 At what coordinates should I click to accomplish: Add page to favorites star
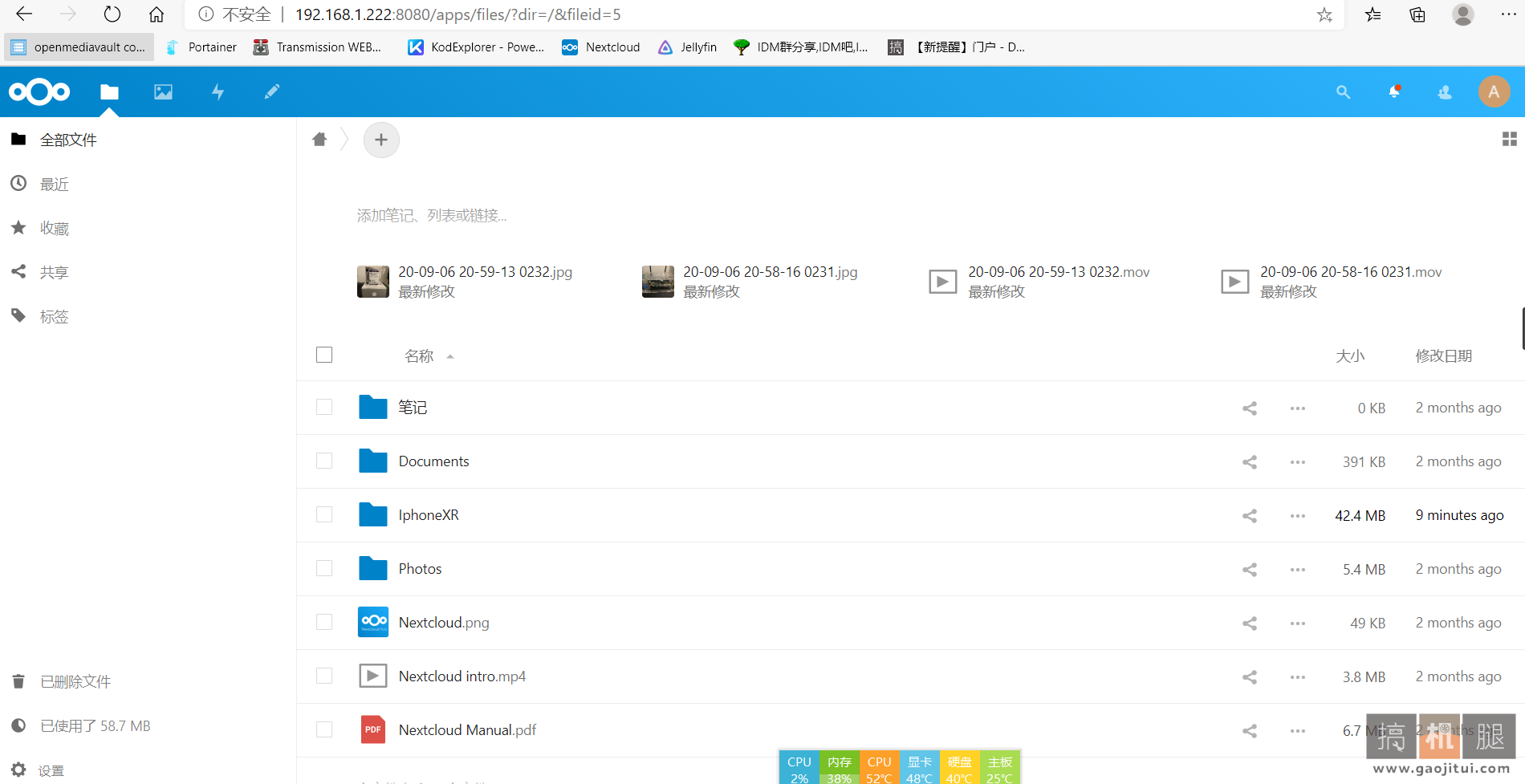pyautogui.click(x=1324, y=14)
